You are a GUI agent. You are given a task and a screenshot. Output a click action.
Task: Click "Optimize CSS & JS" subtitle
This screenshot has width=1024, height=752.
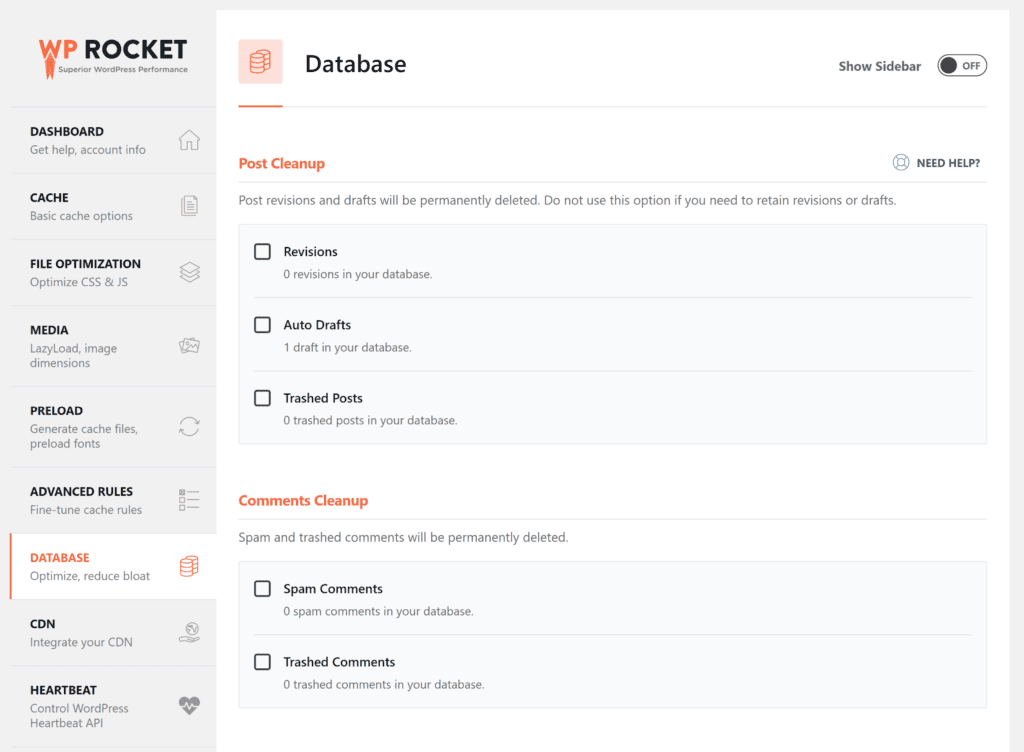point(78,282)
